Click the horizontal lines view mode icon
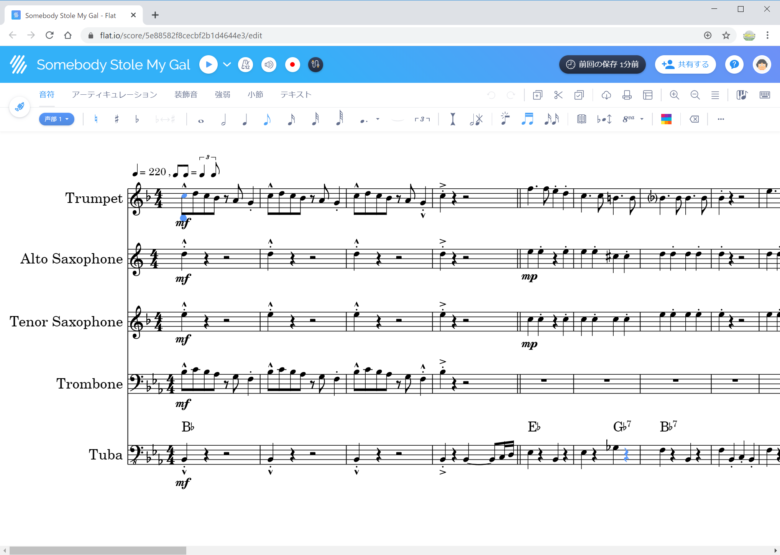 pyautogui.click(x=715, y=95)
